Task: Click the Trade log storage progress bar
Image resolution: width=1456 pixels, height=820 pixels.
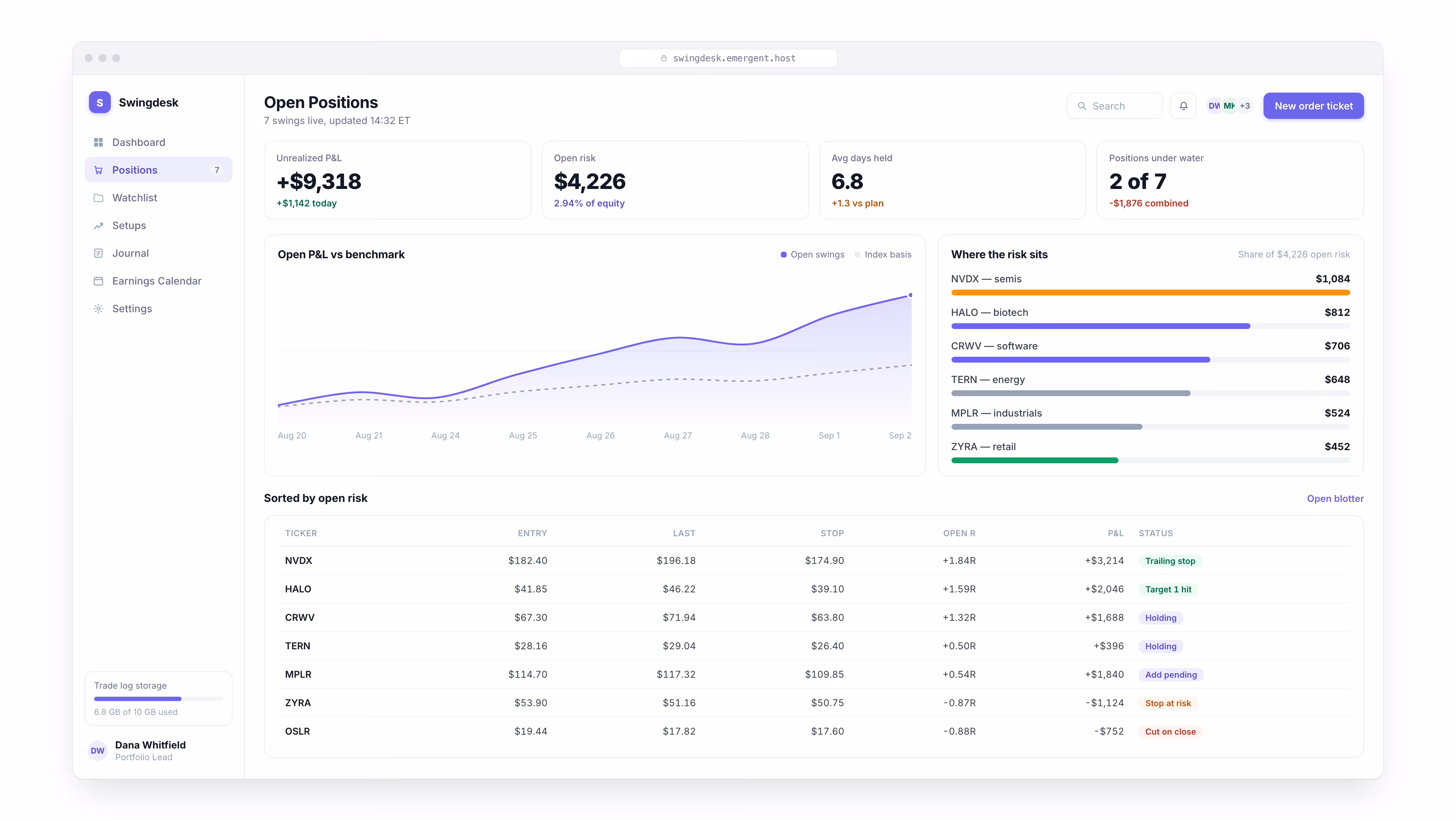Action: 158,699
